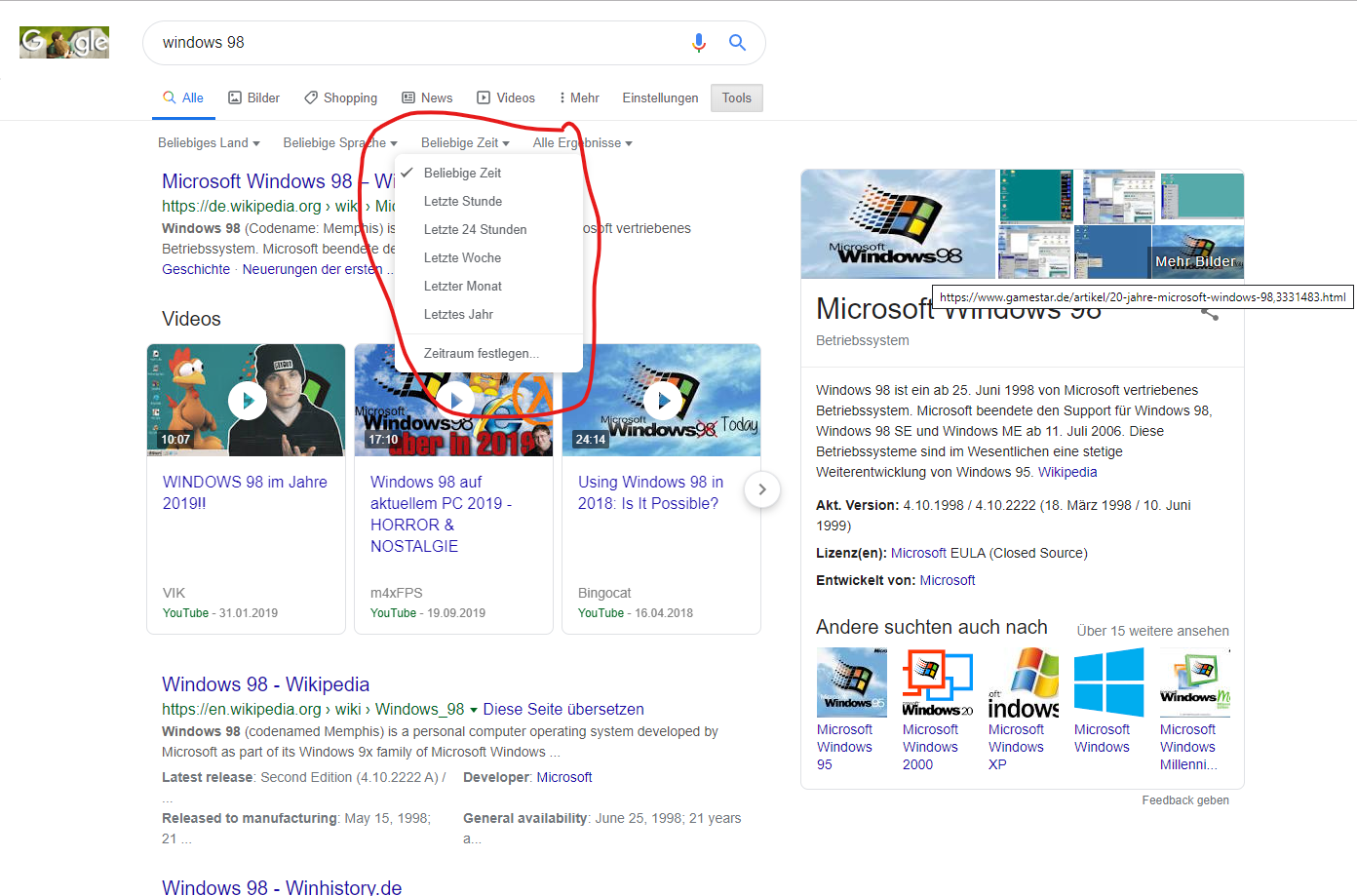Open Einstellungen settings menu

660,97
